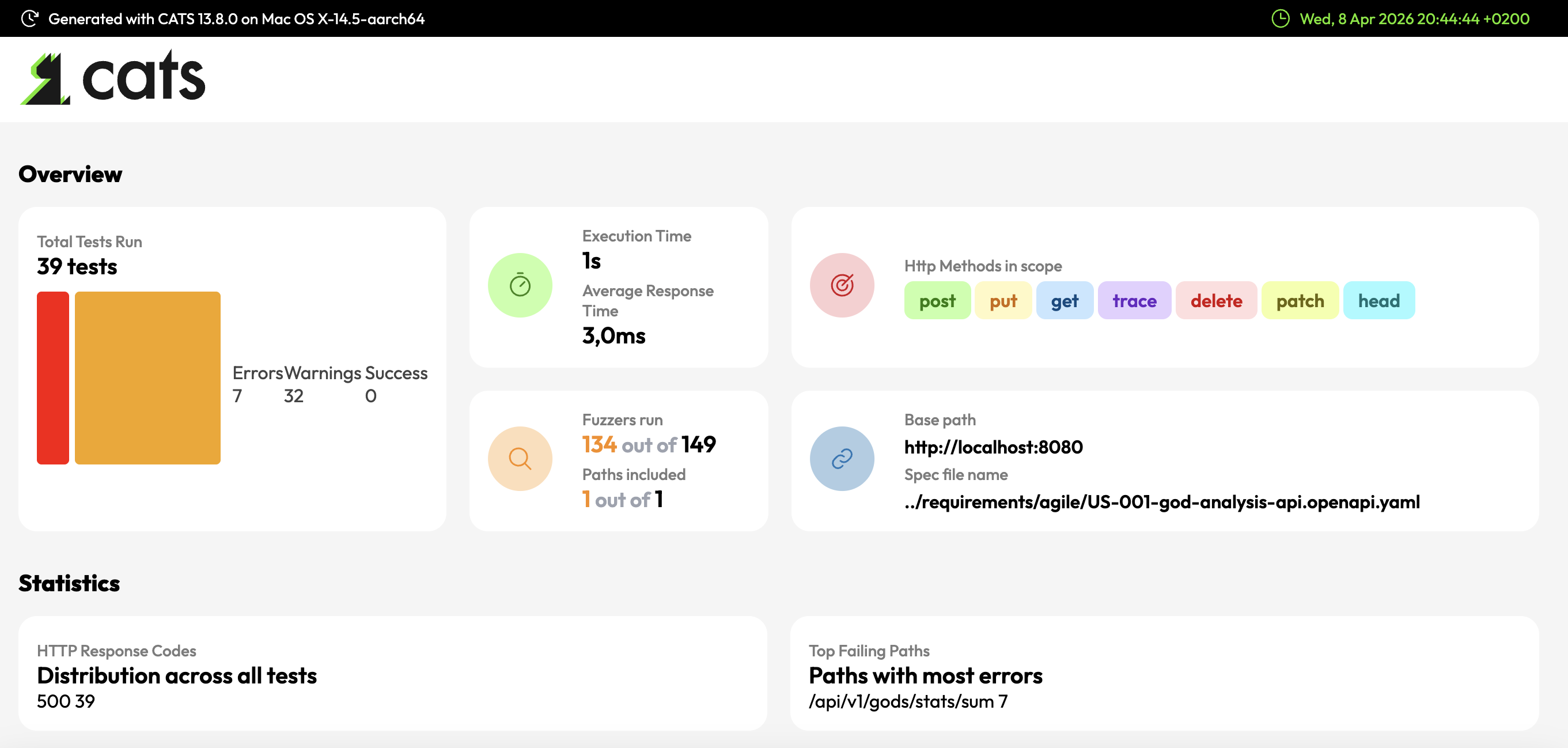This screenshot has height=748, width=1568.
Task: Select the patch method badge
Action: click(x=1300, y=300)
